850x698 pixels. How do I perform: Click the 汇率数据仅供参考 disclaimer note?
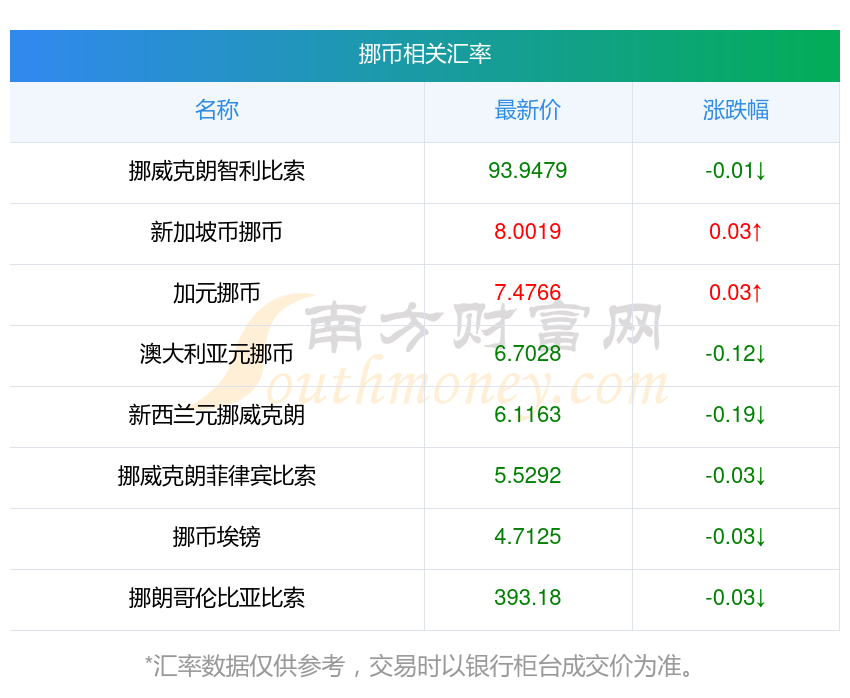tap(419, 666)
